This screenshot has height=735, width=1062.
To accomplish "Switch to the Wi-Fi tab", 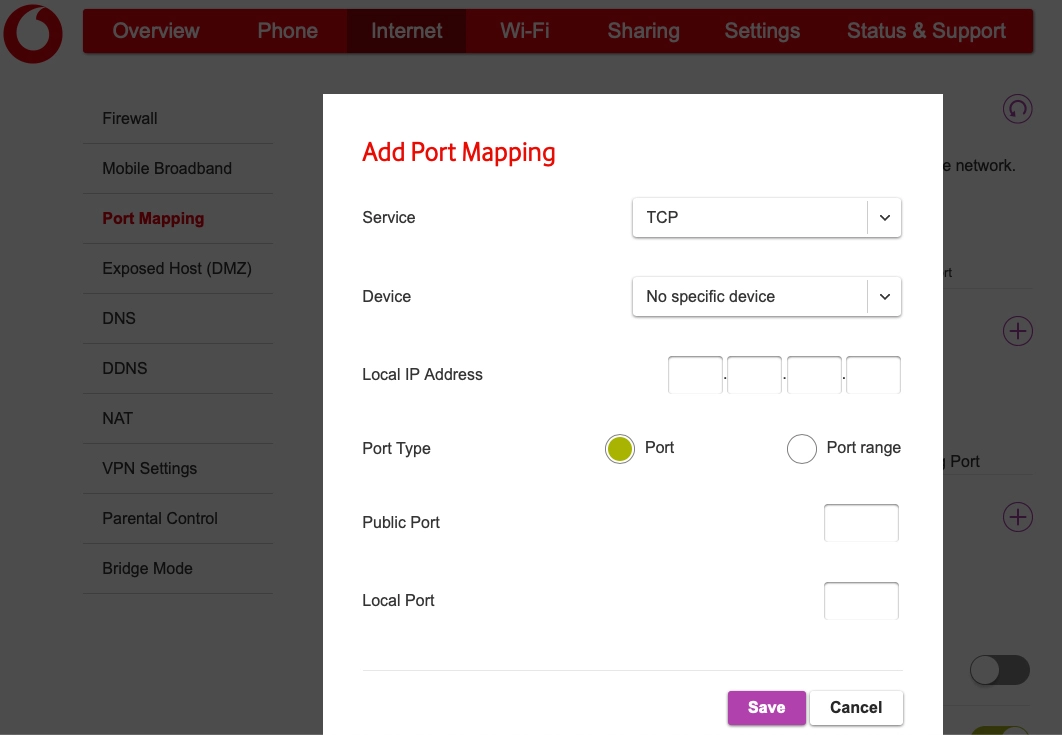I will pyautogui.click(x=524, y=31).
